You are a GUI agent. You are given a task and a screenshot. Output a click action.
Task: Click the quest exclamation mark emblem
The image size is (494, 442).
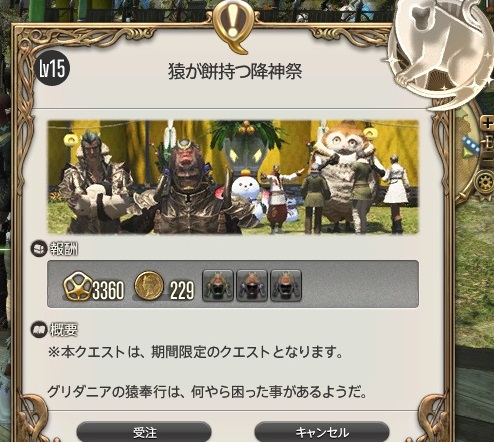(x=234, y=25)
